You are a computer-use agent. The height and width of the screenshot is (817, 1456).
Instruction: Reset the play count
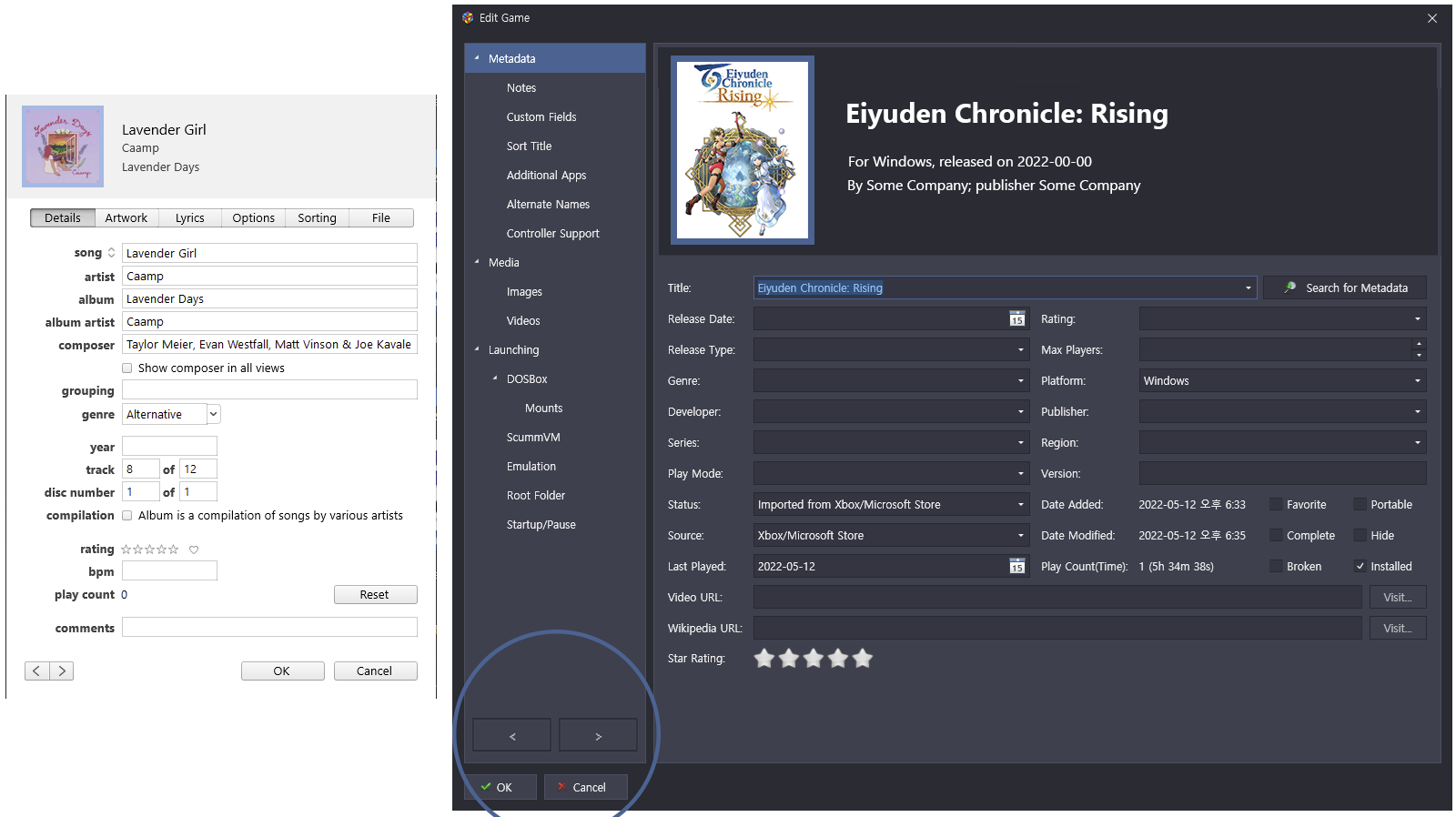click(x=375, y=595)
